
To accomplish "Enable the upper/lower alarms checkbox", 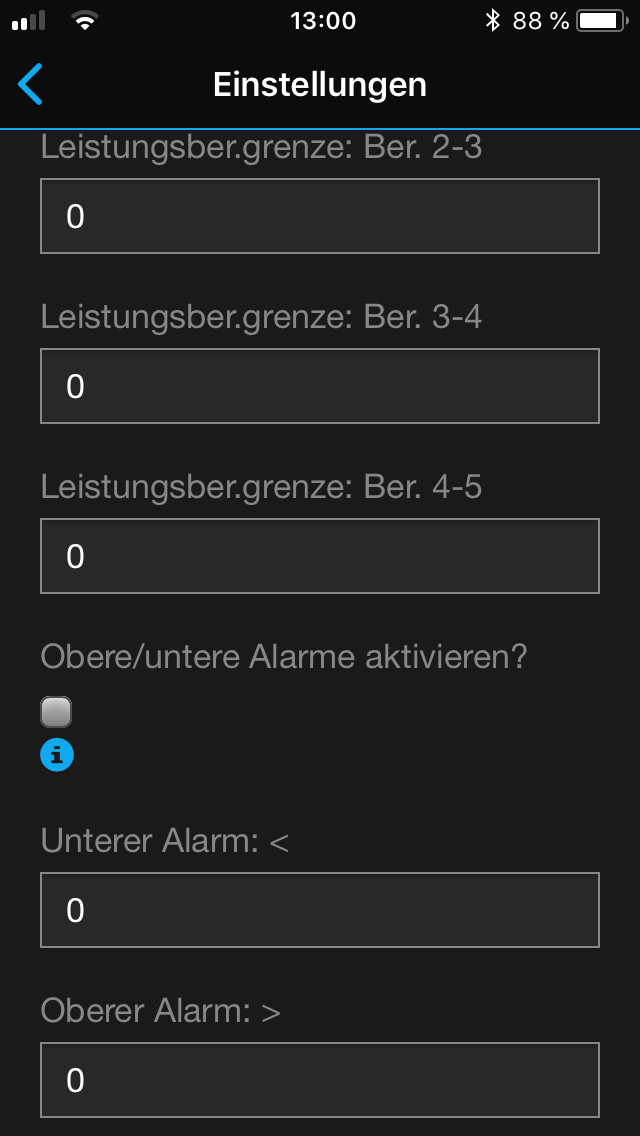I will 56,712.
